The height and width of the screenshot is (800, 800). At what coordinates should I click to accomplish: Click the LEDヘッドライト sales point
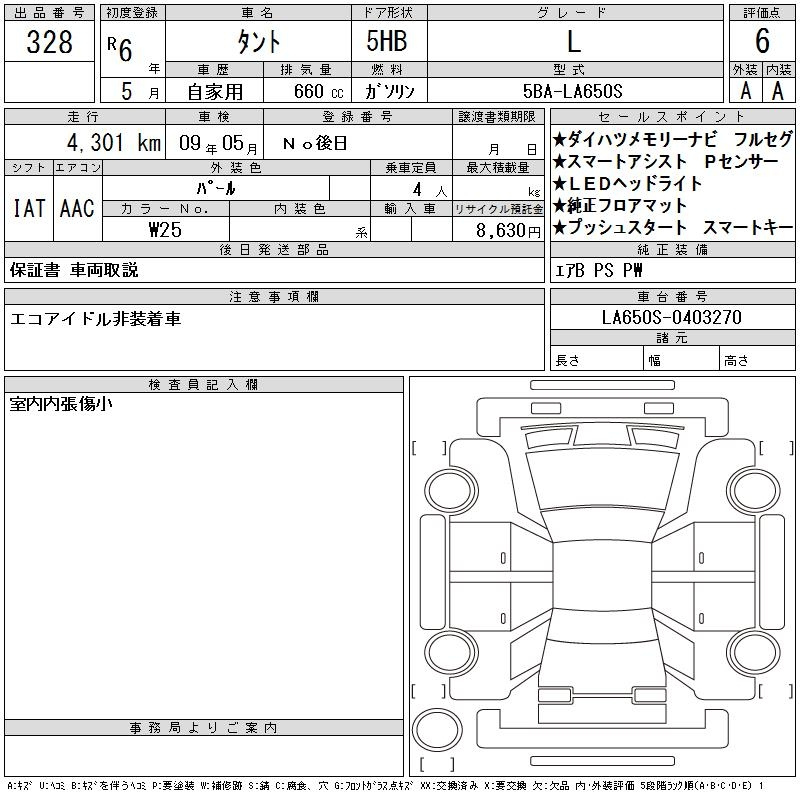point(628,183)
